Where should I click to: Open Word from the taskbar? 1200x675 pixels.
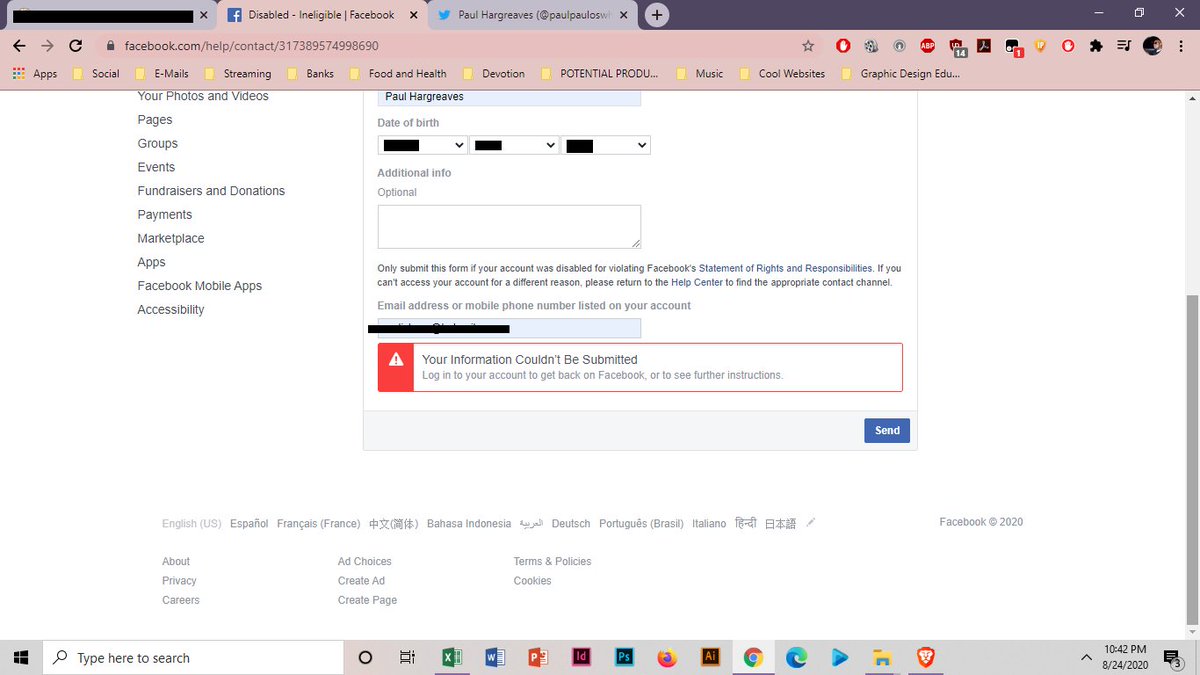pos(494,657)
